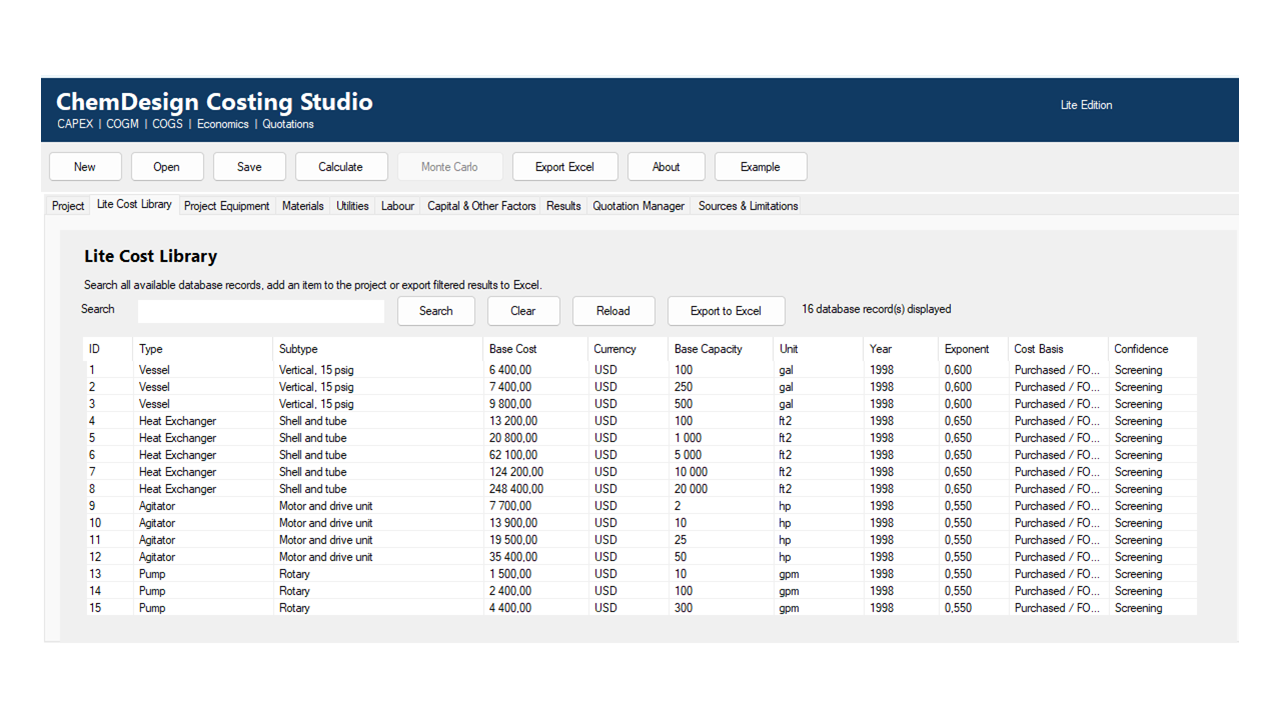The width and height of the screenshot is (1280, 720).
Task: Save the current project
Action: tap(249, 167)
